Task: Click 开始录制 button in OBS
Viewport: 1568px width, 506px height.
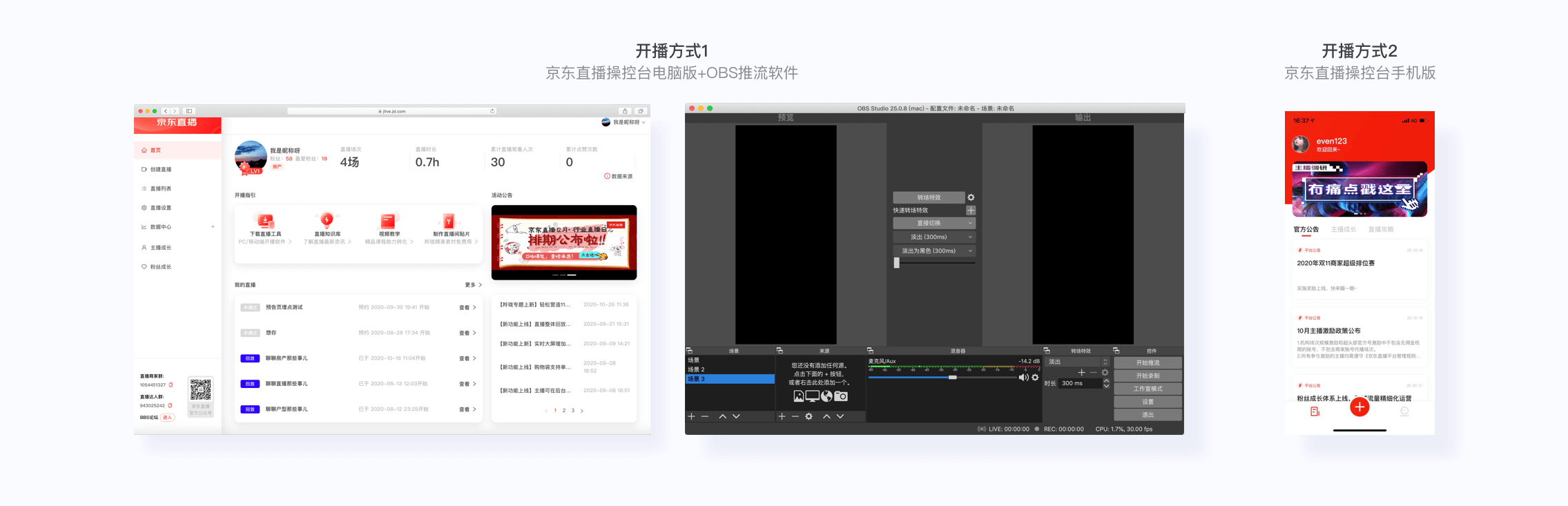Action: coord(1148,376)
